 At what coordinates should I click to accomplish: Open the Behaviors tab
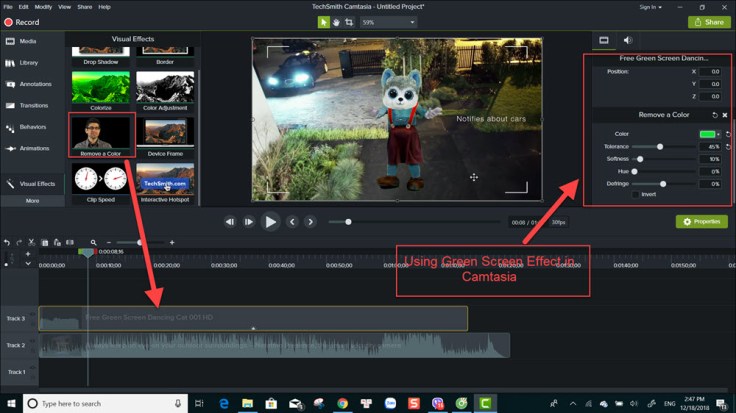point(32,127)
